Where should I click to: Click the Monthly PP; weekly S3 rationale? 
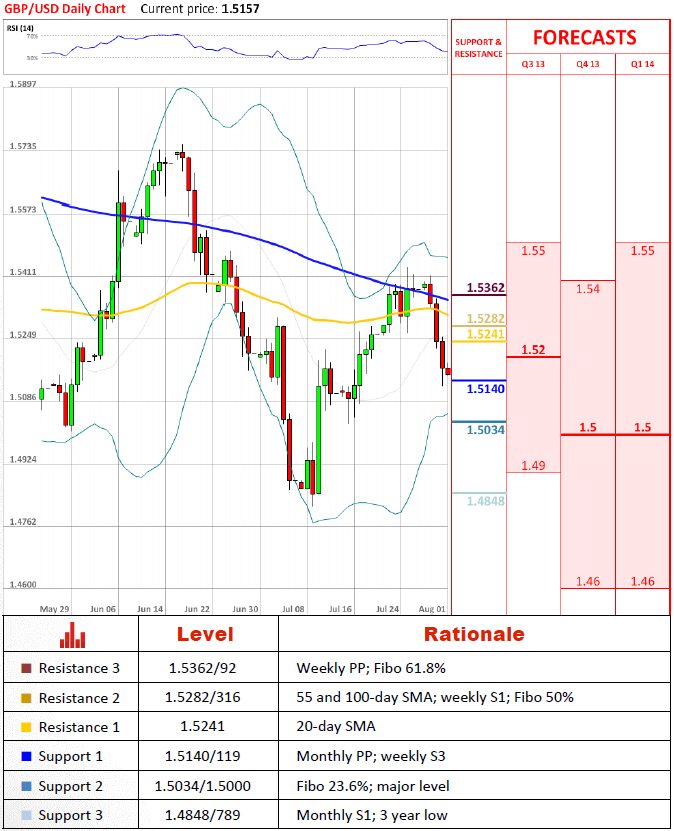click(371, 756)
